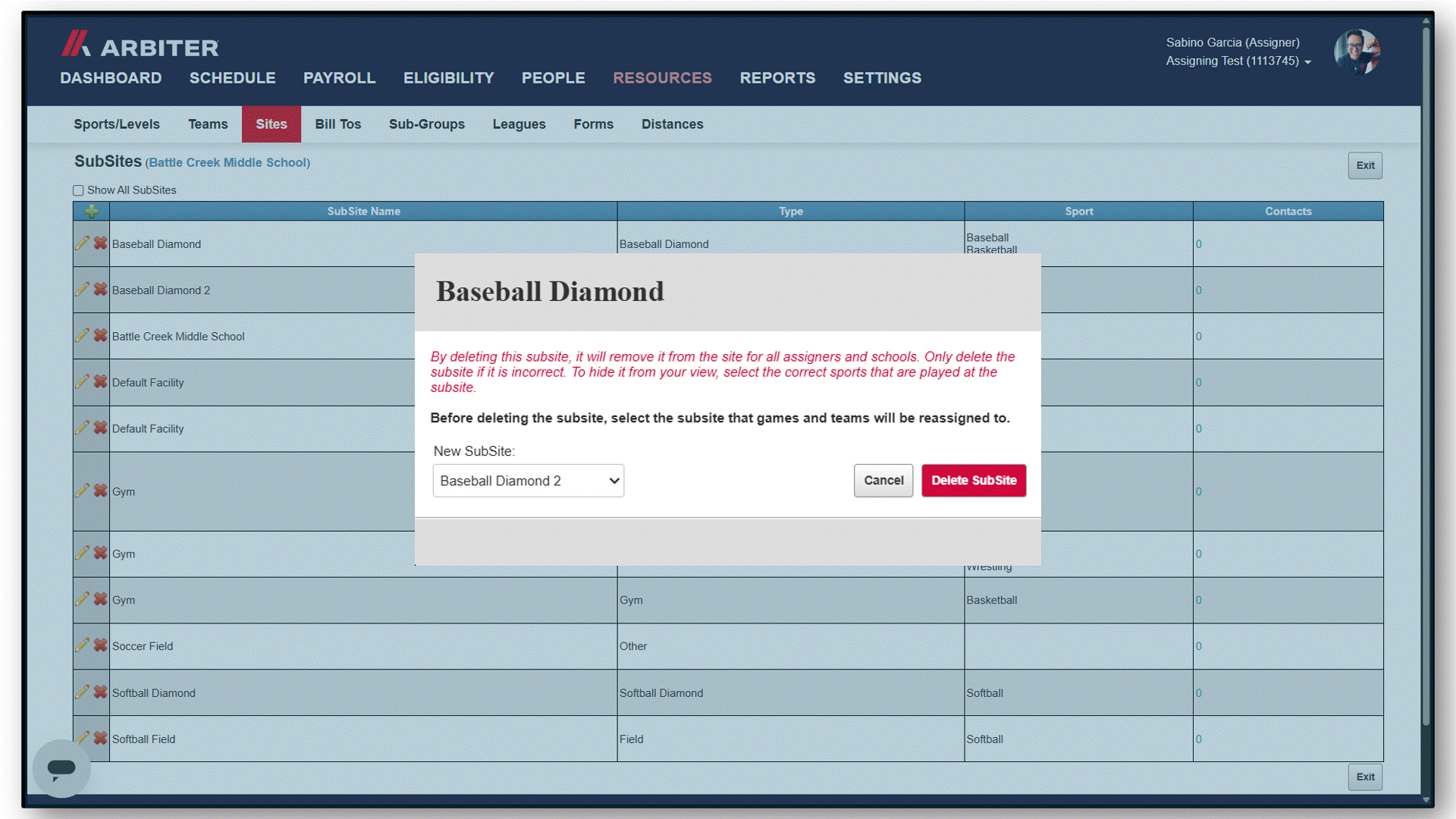1456x819 pixels.
Task: Click the green add subsite plus icon
Action: pos(91,212)
